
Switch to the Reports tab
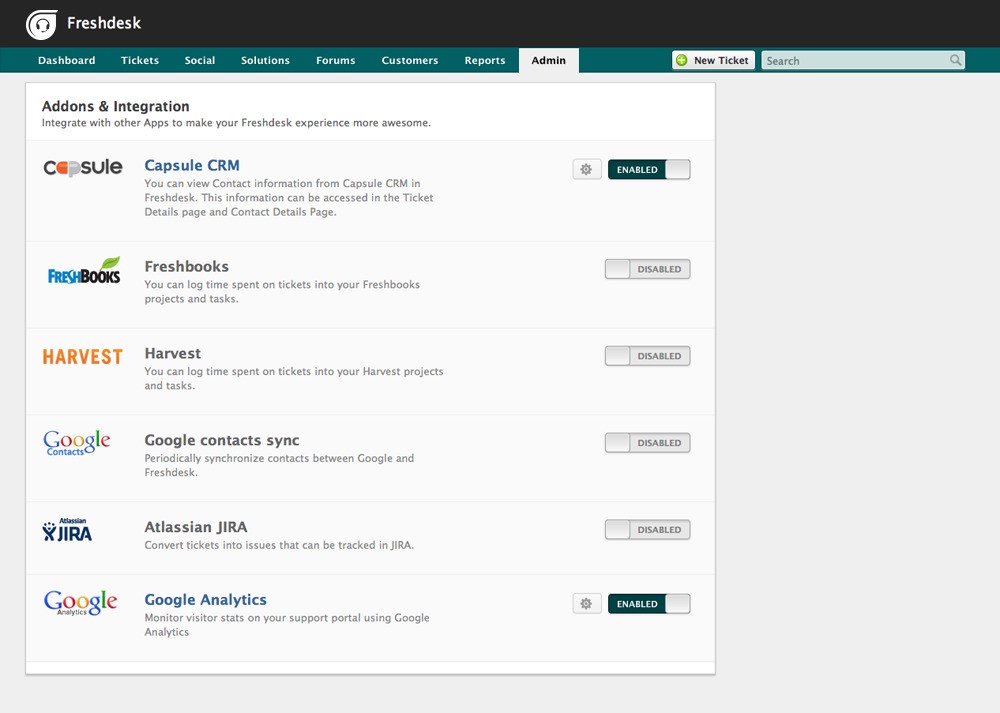[485, 61]
